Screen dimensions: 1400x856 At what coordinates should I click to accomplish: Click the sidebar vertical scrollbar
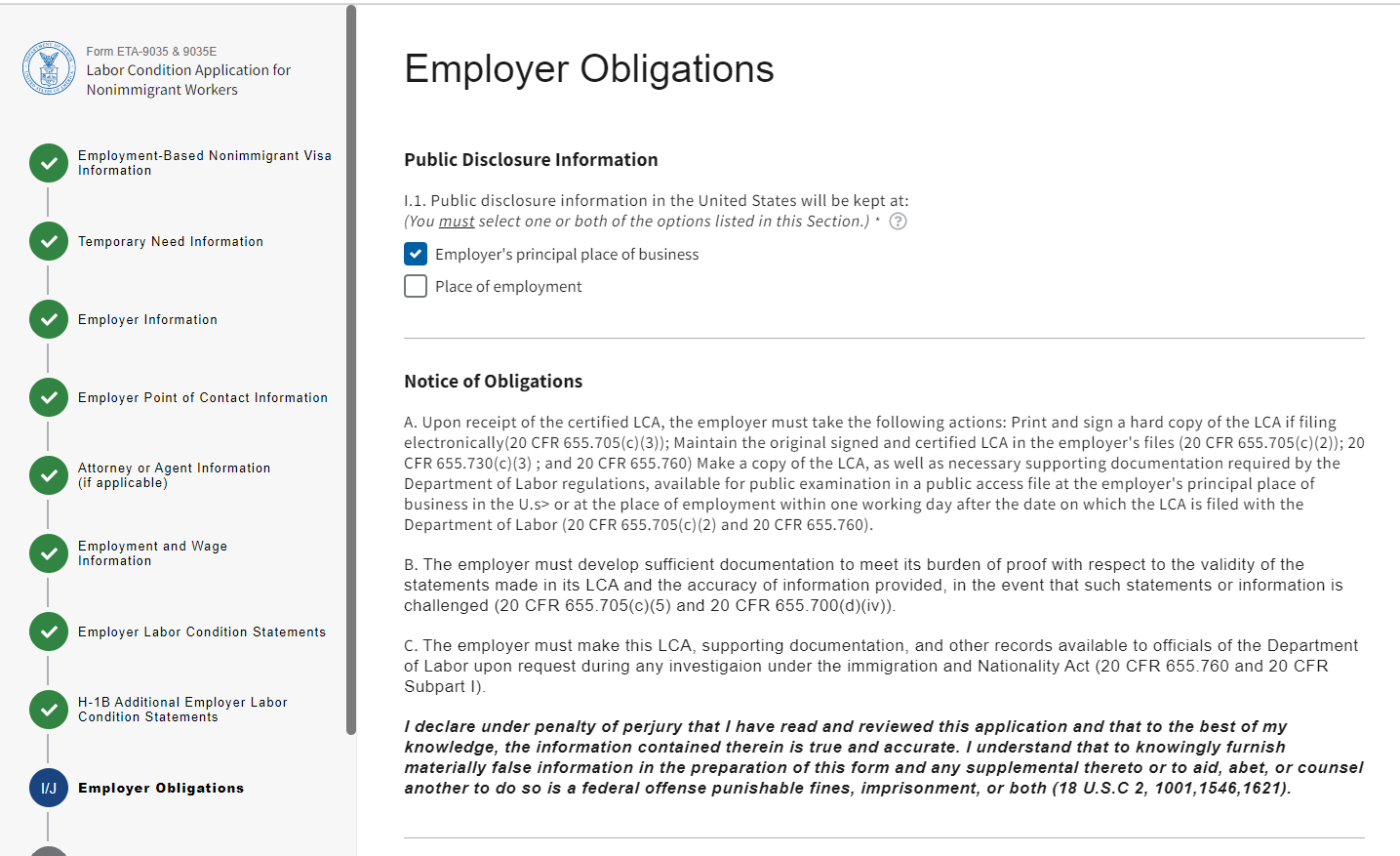(351, 371)
